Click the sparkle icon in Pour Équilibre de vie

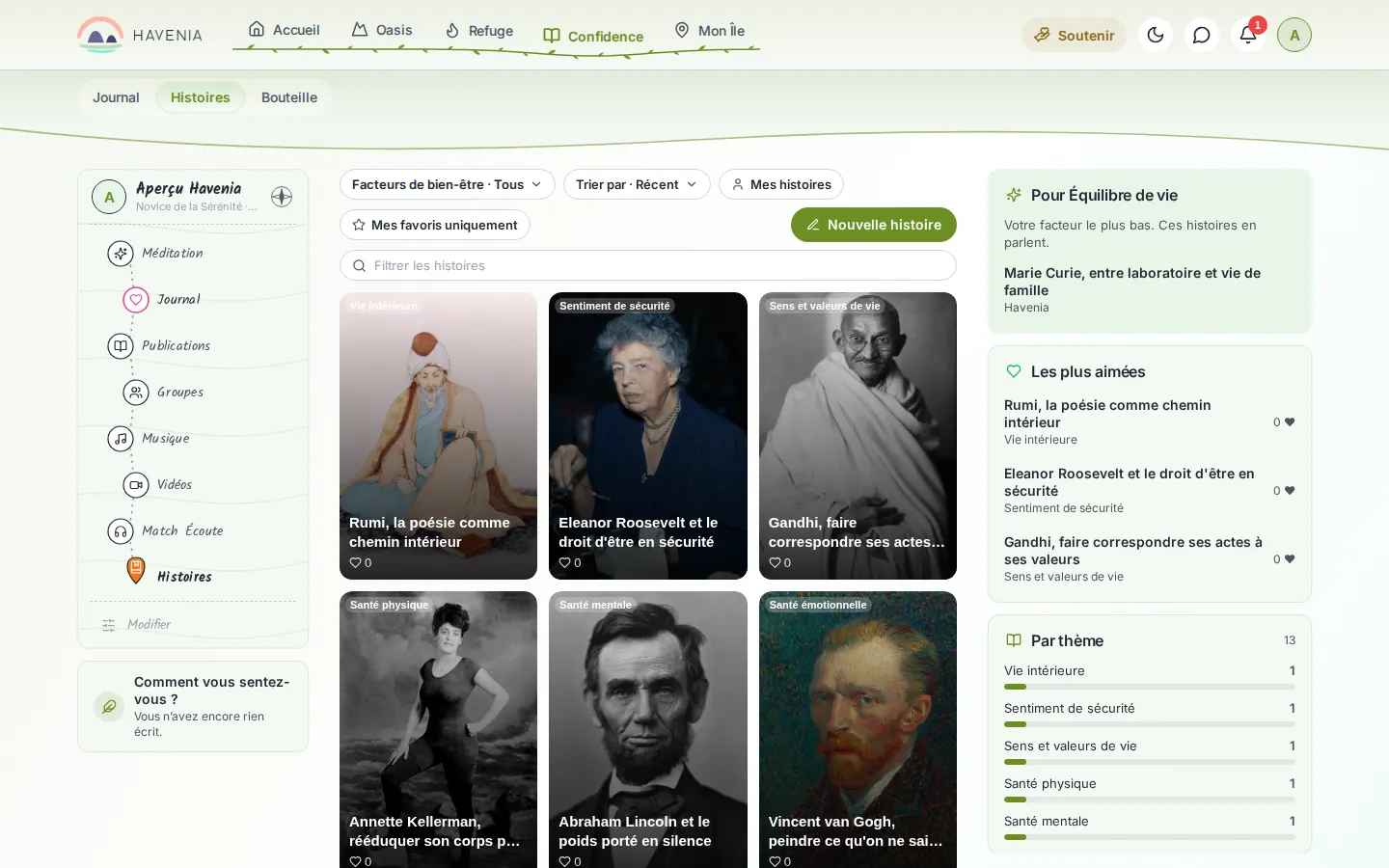point(1014,195)
